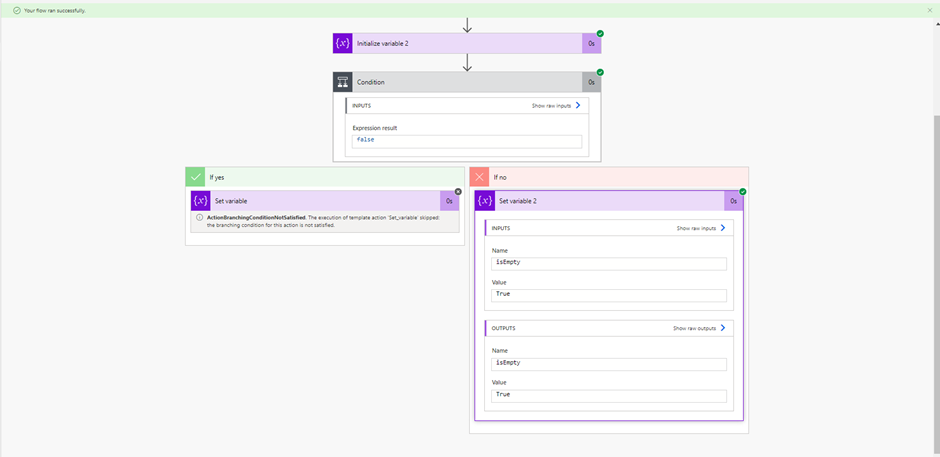Click the Condition action icon
This screenshot has width=940, height=457.
[x=343, y=82]
